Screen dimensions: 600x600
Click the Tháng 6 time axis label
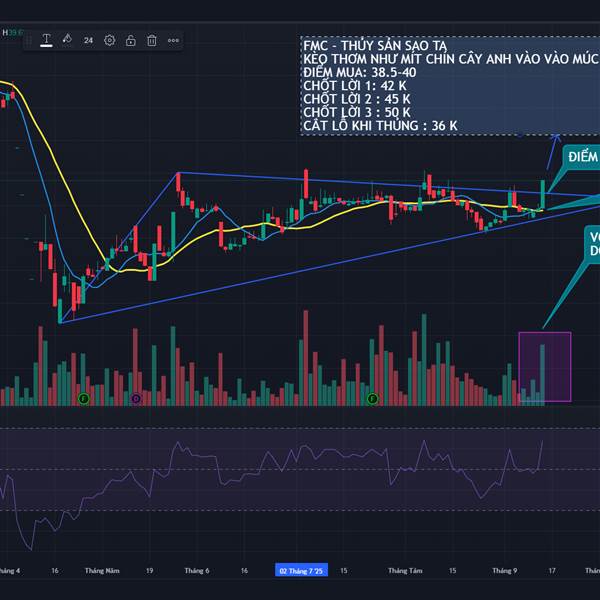tap(197, 571)
